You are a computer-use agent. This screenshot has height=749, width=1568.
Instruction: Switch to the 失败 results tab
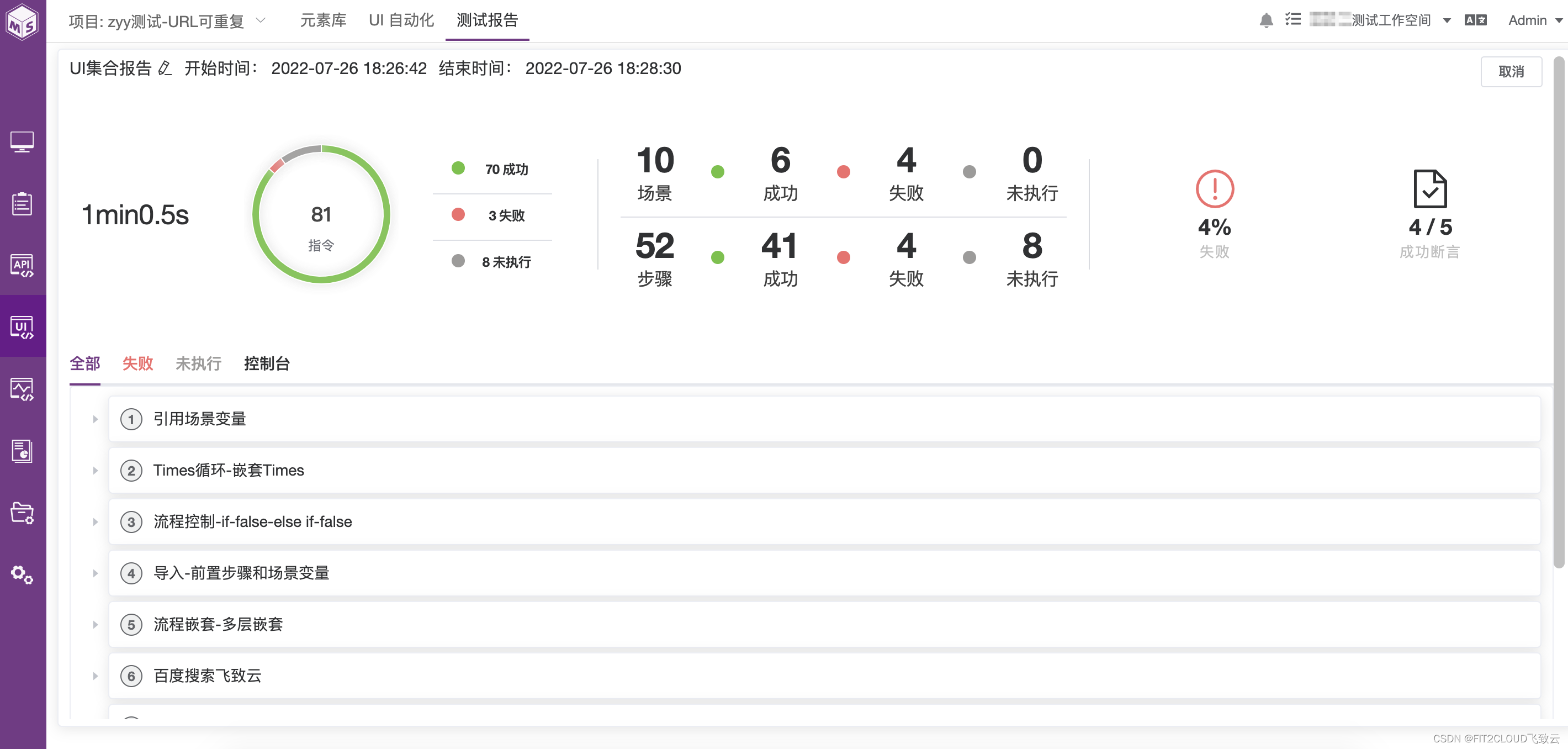coord(137,363)
